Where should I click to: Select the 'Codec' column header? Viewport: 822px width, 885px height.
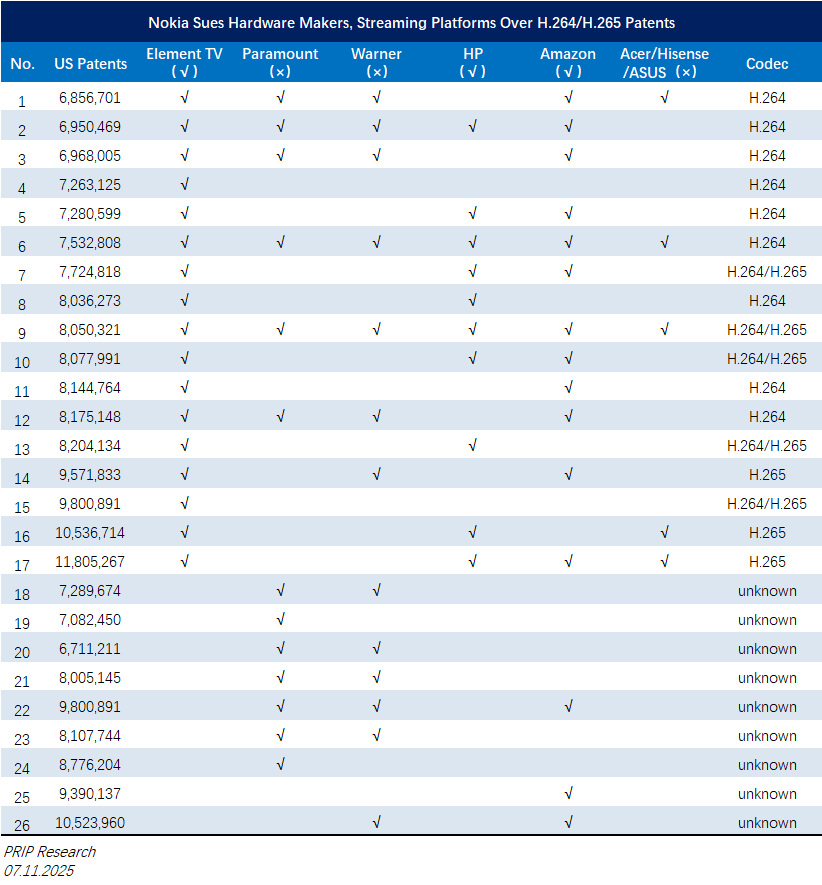point(767,63)
